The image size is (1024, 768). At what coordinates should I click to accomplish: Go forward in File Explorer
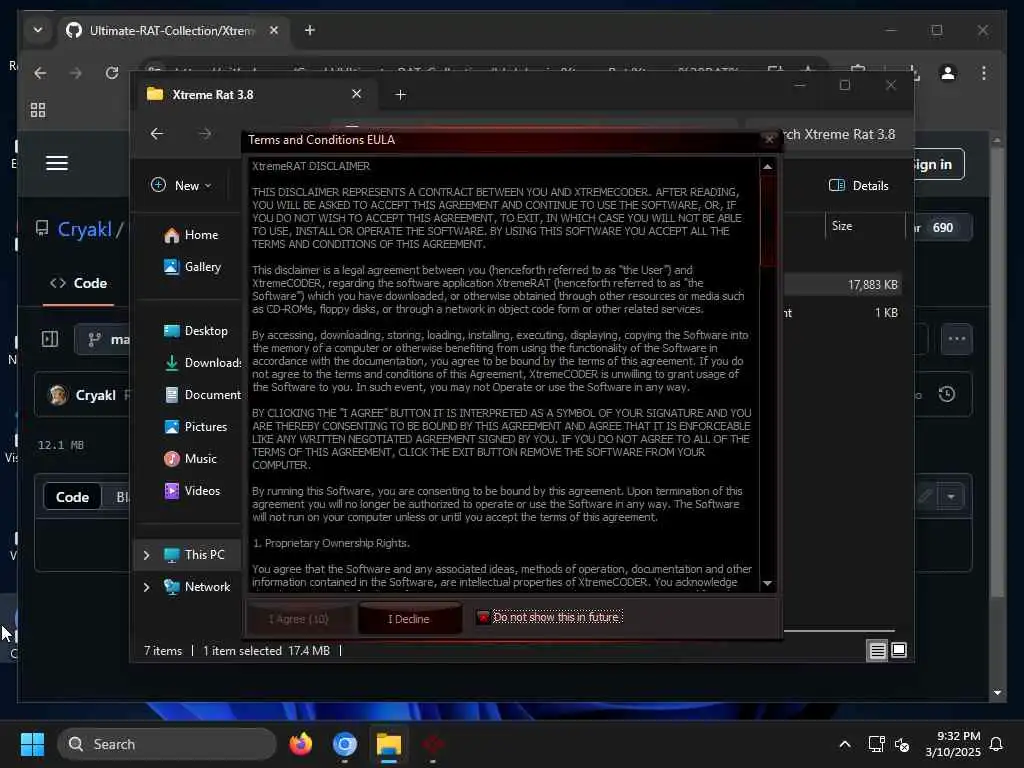coord(205,134)
